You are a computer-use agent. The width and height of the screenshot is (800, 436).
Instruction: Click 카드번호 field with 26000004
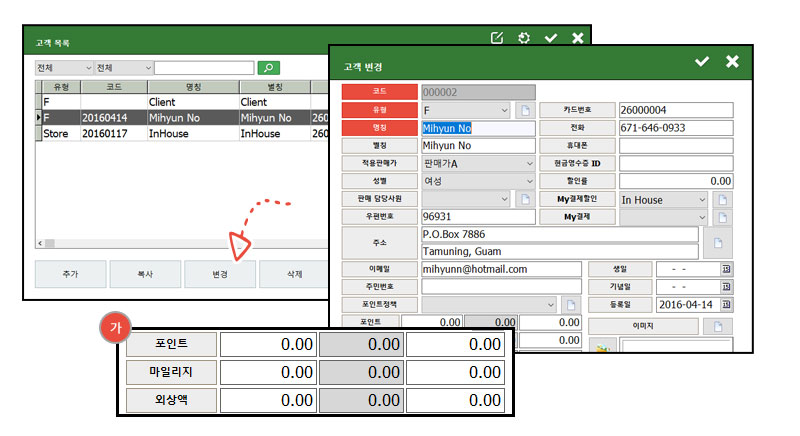(676, 110)
